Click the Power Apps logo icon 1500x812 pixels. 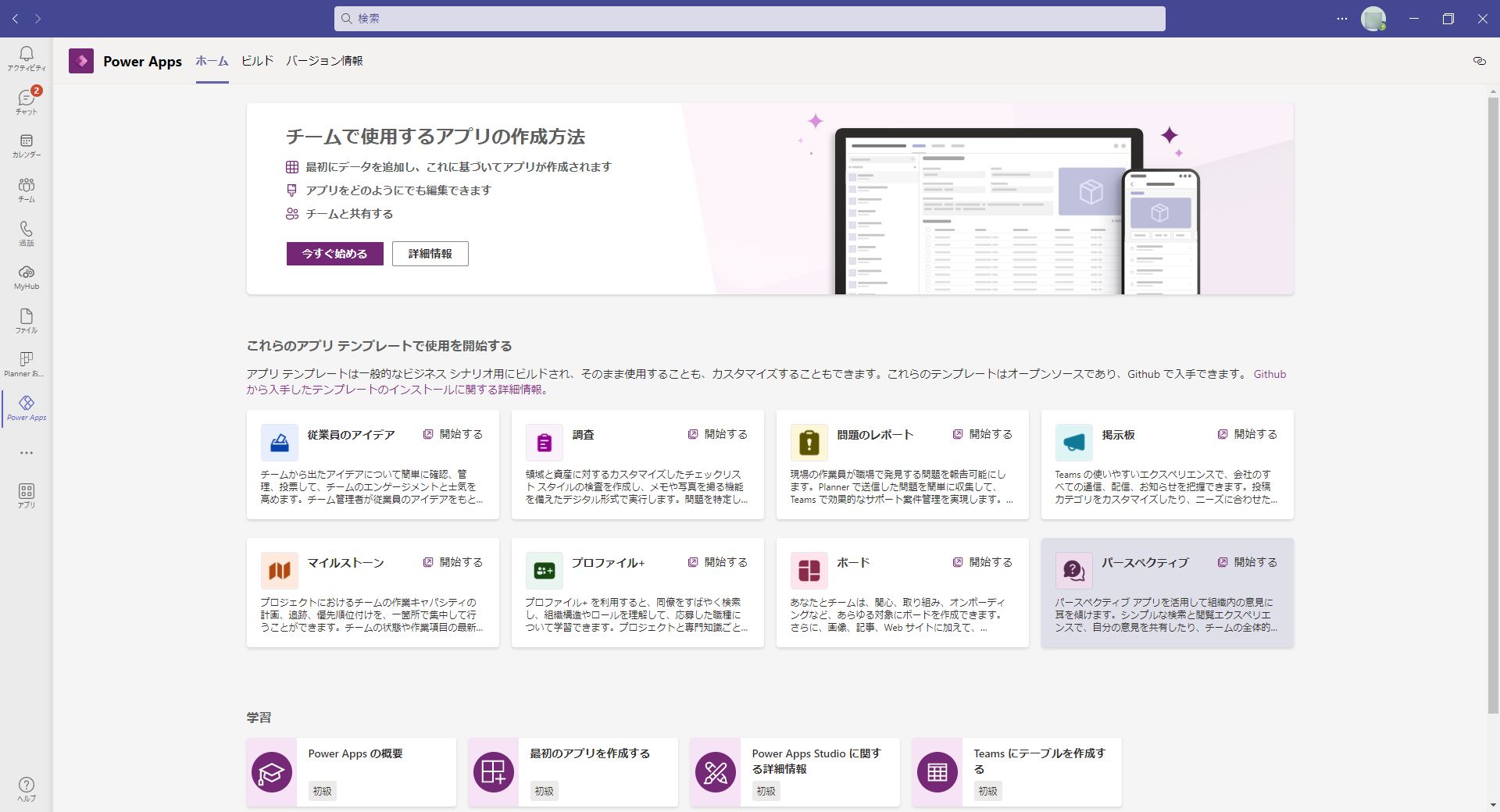coord(81,61)
